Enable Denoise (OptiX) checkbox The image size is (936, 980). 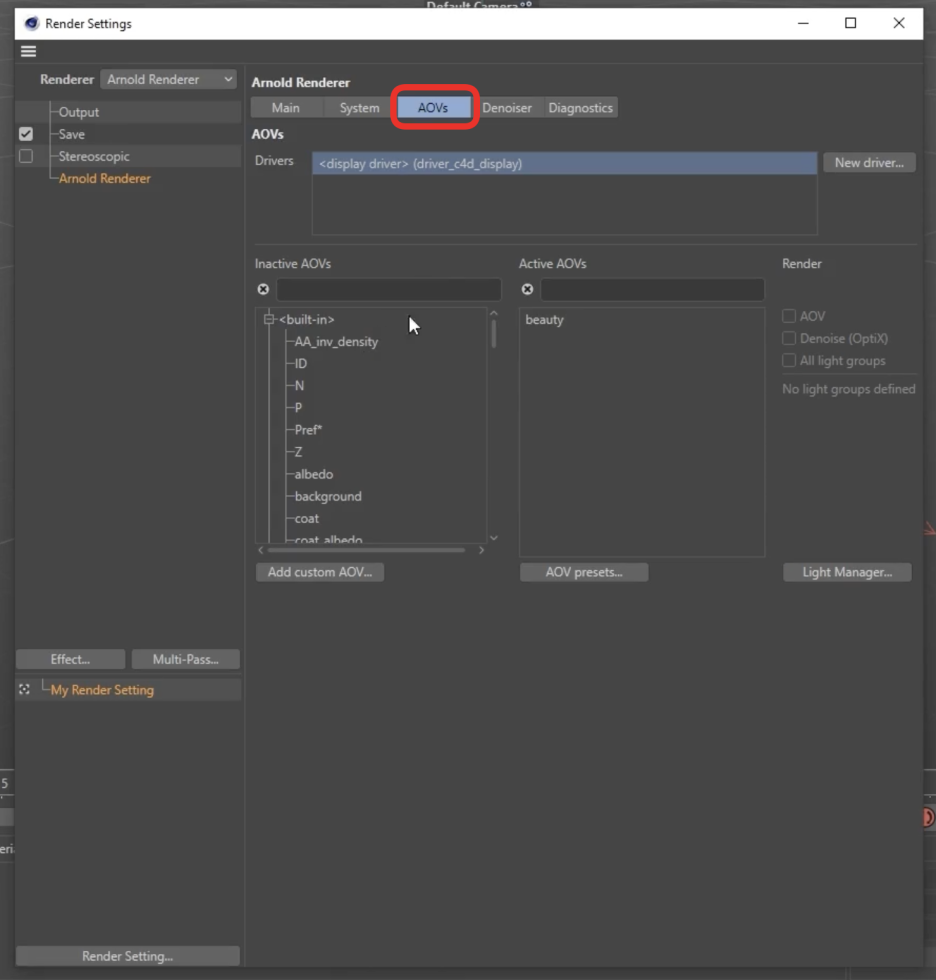[x=789, y=338]
